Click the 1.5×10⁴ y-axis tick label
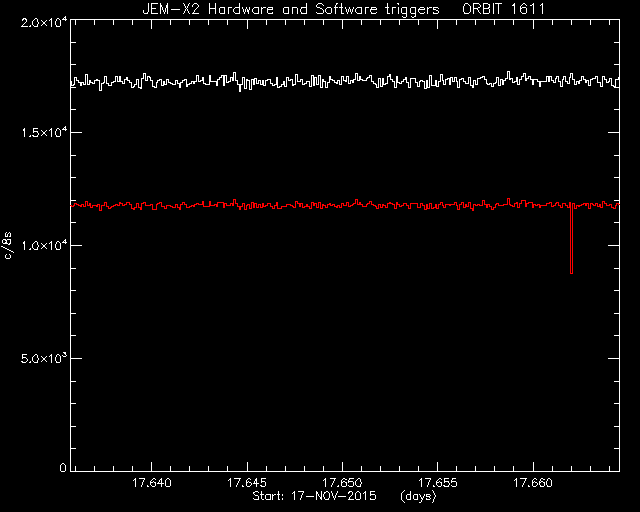Screen dimensions: 640x512 (44, 133)
